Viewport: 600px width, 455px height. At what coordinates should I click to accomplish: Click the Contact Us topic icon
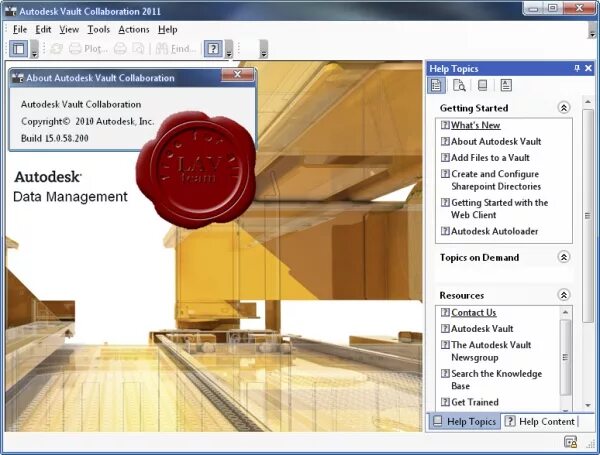point(445,312)
